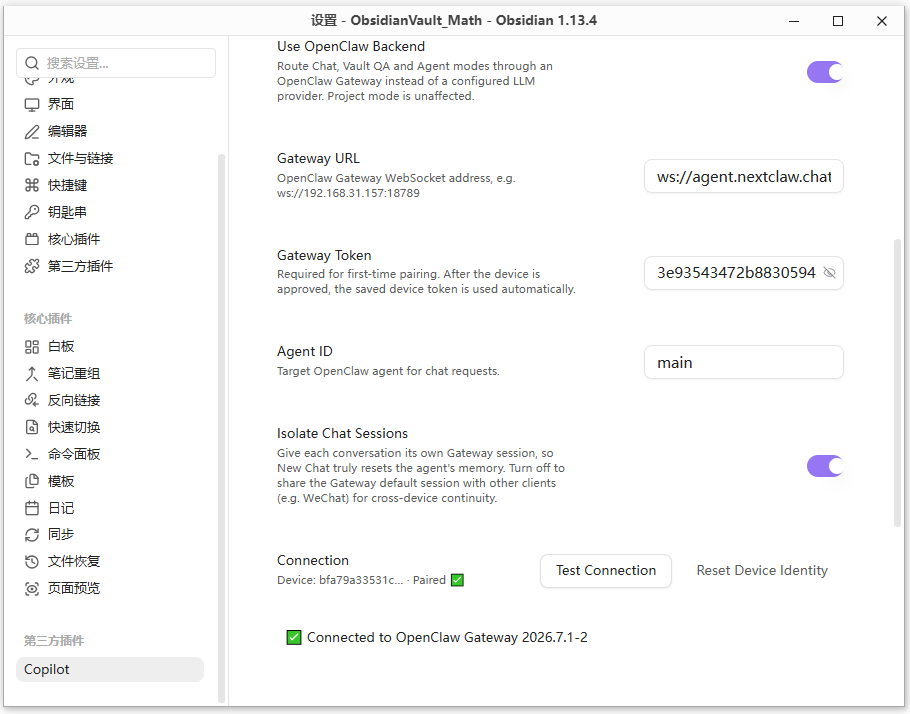Click the link icon beside 反向链接
The width and height of the screenshot is (910, 714).
tap(32, 401)
